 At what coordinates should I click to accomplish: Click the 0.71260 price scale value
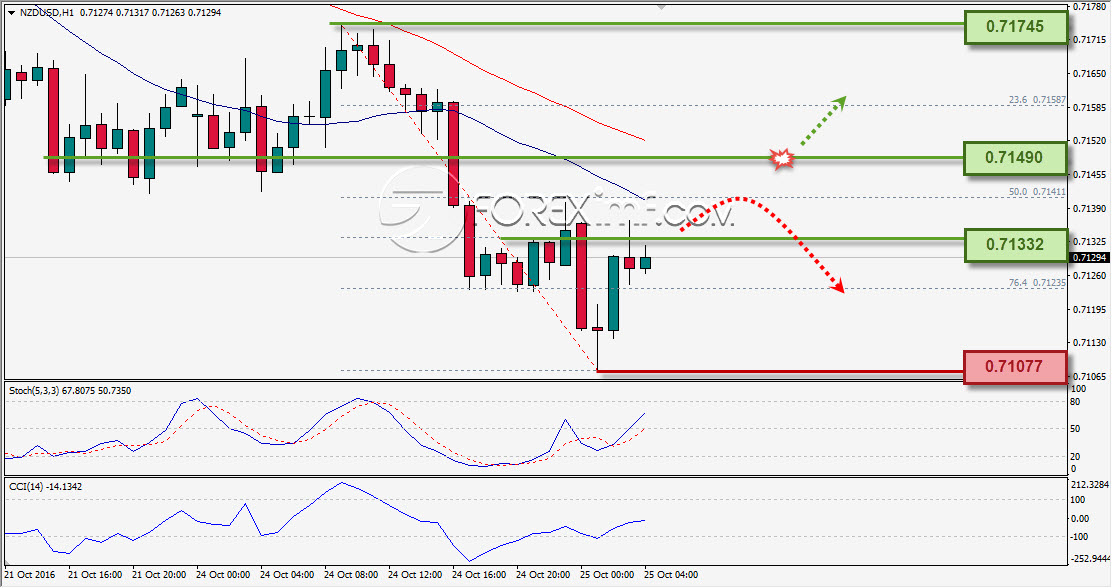click(1090, 276)
